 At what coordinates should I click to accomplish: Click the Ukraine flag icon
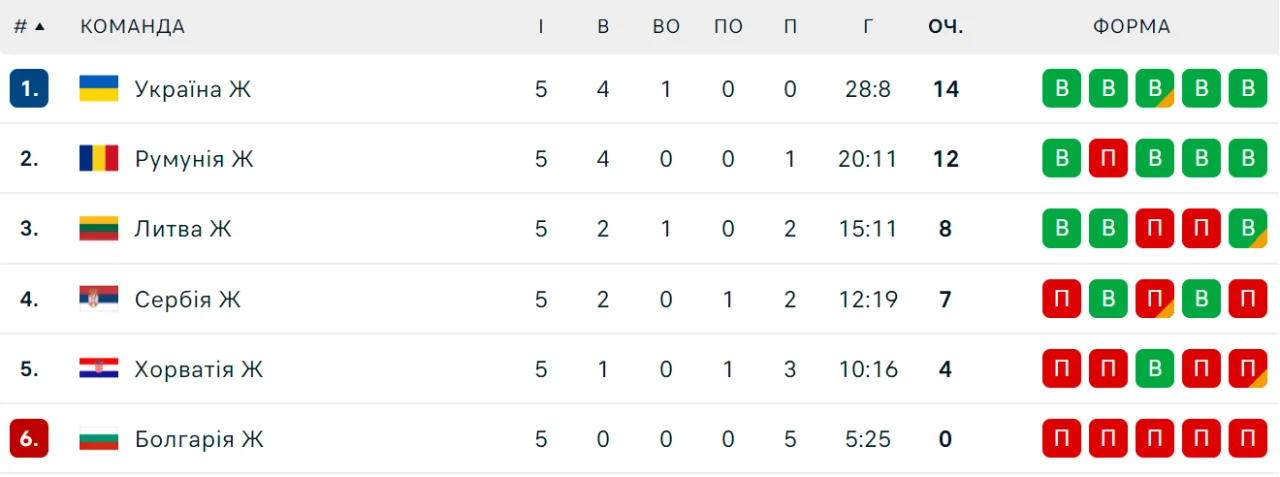[99, 89]
